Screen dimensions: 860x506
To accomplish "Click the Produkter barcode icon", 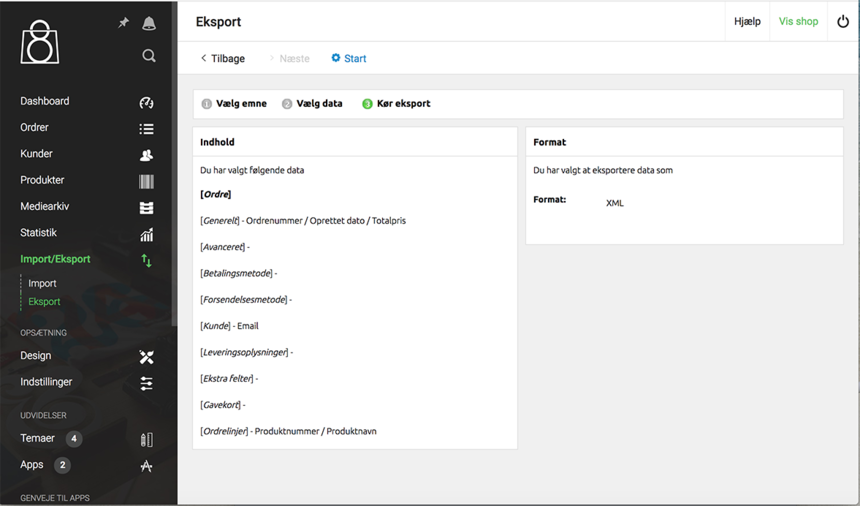I will pyautogui.click(x=146, y=181).
